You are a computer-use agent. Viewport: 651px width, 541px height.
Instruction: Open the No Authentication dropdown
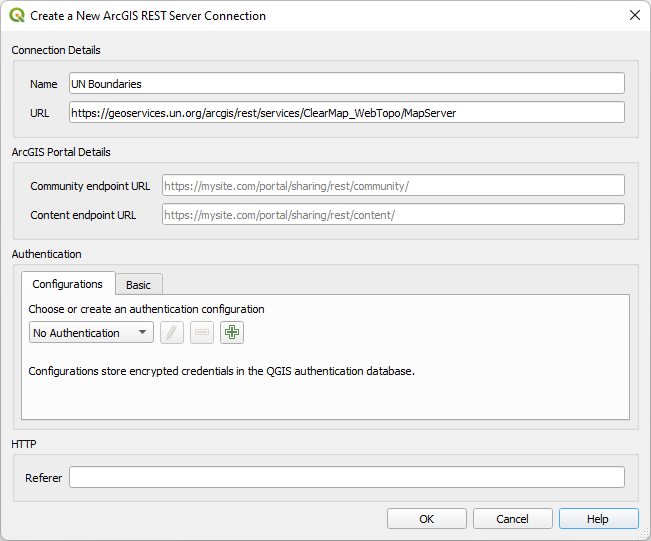[x=91, y=333]
